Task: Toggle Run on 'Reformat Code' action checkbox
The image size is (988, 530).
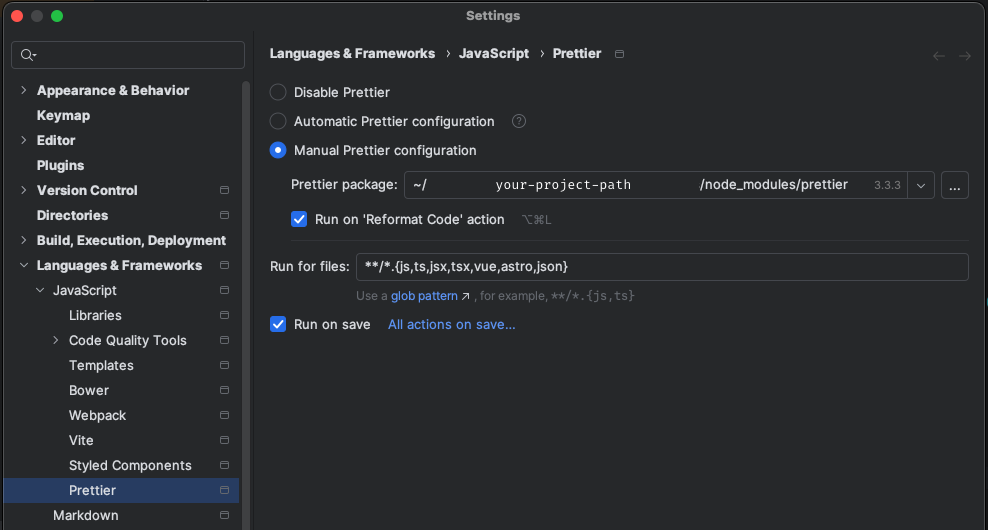Action: (x=299, y=219)
